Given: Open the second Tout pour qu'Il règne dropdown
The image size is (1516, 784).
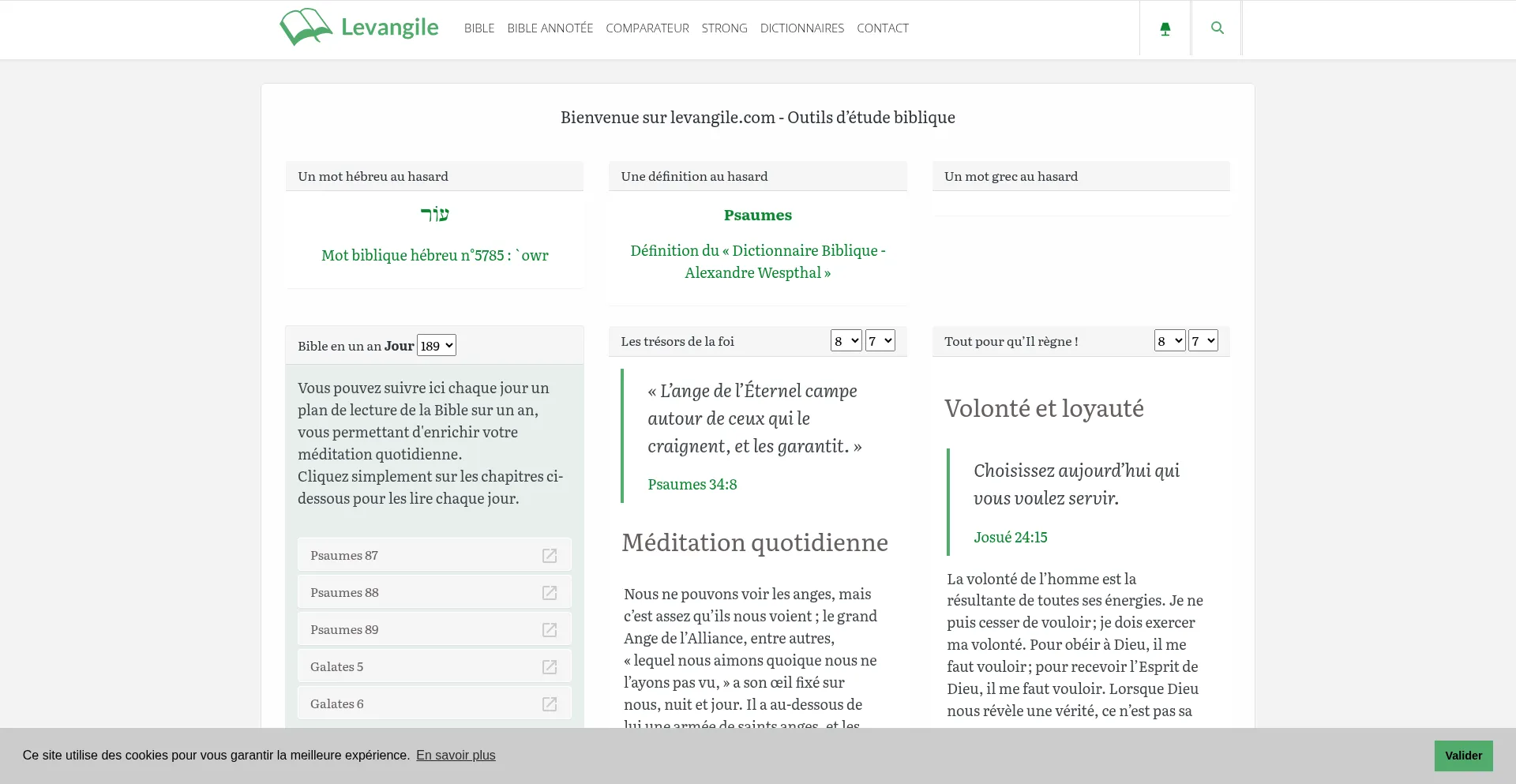Looking at the screenshot, I should click(1203, 340).
